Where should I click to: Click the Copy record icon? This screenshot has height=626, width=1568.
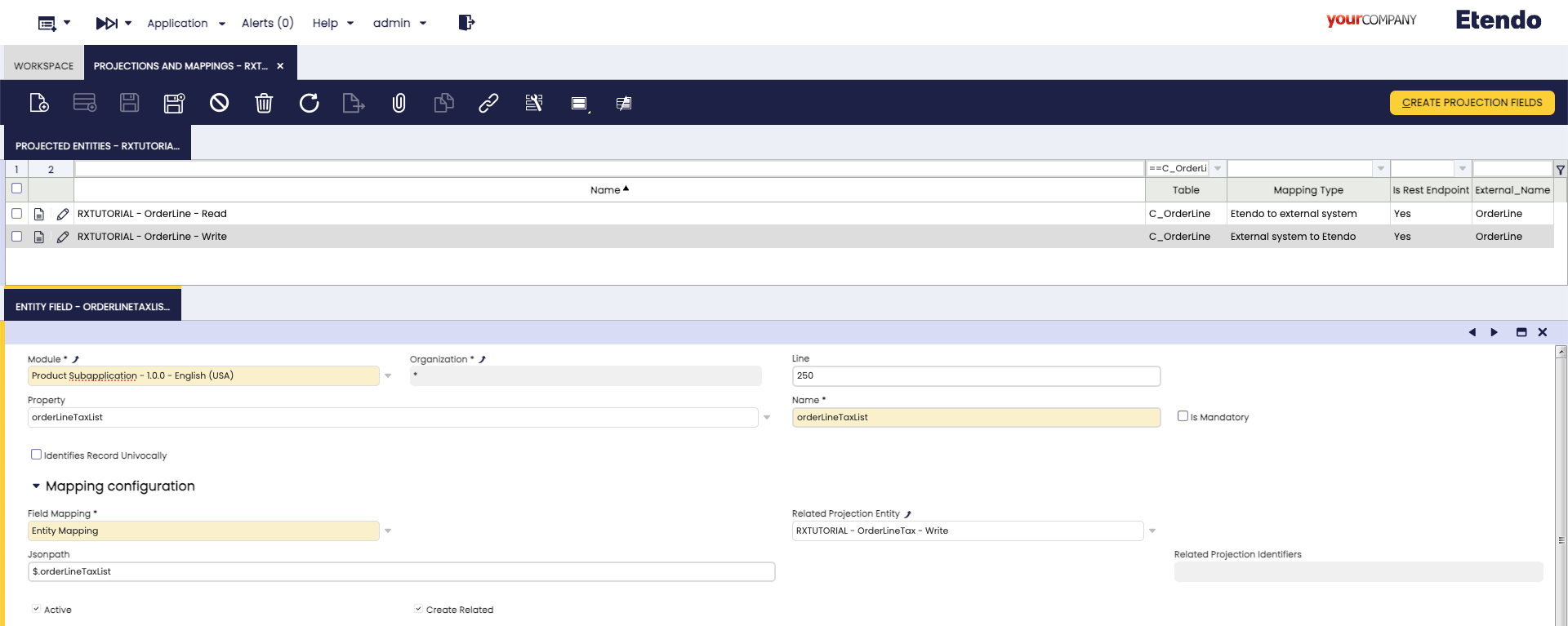[x=443, y=103]
